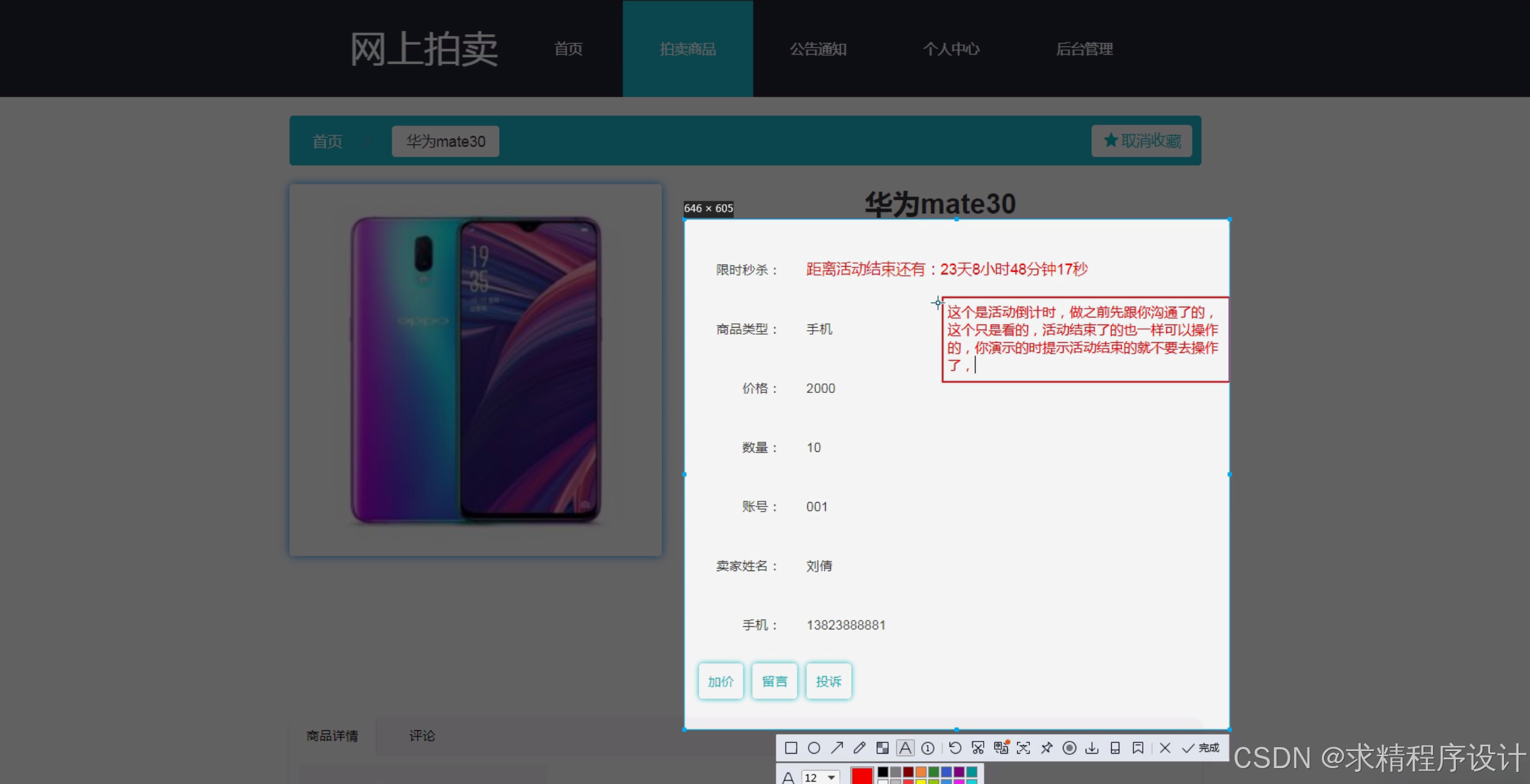
Task: Pin the screenshot to screen
Action: [x=1046, y=748]
